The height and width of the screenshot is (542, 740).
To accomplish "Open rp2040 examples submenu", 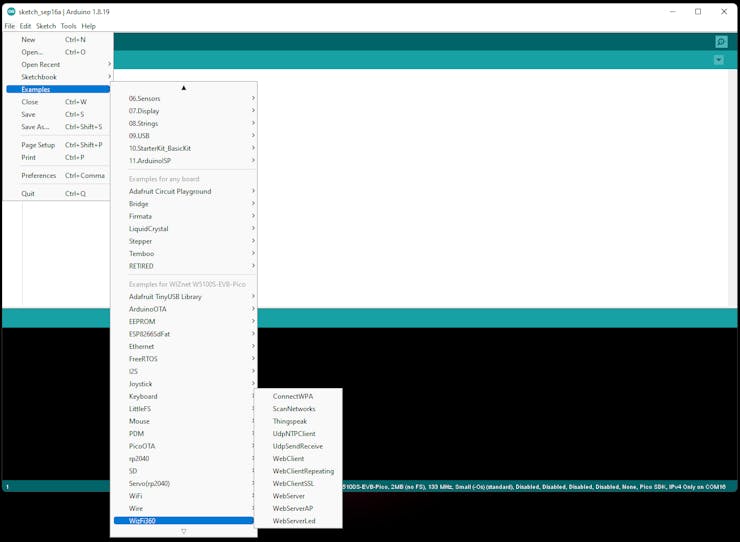I will tap(184, 458).
